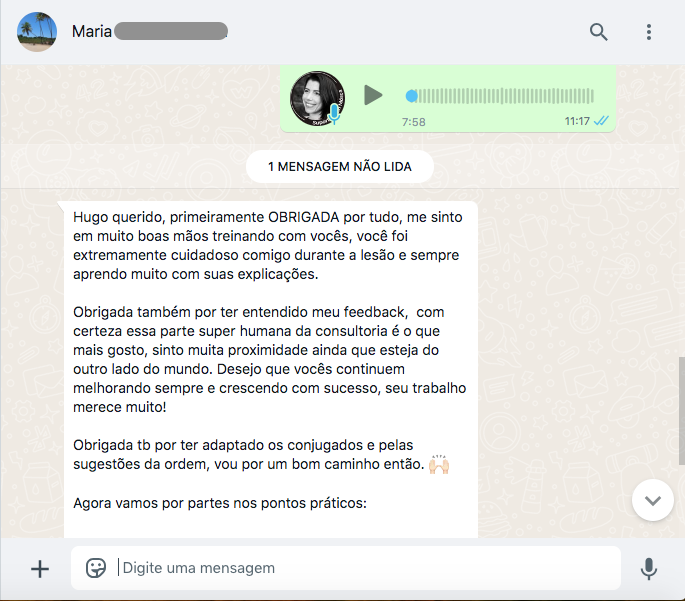Viewport: 685px width, 601px height.
Task: Click the plus attach icon
Action: (x=40, y=569)
